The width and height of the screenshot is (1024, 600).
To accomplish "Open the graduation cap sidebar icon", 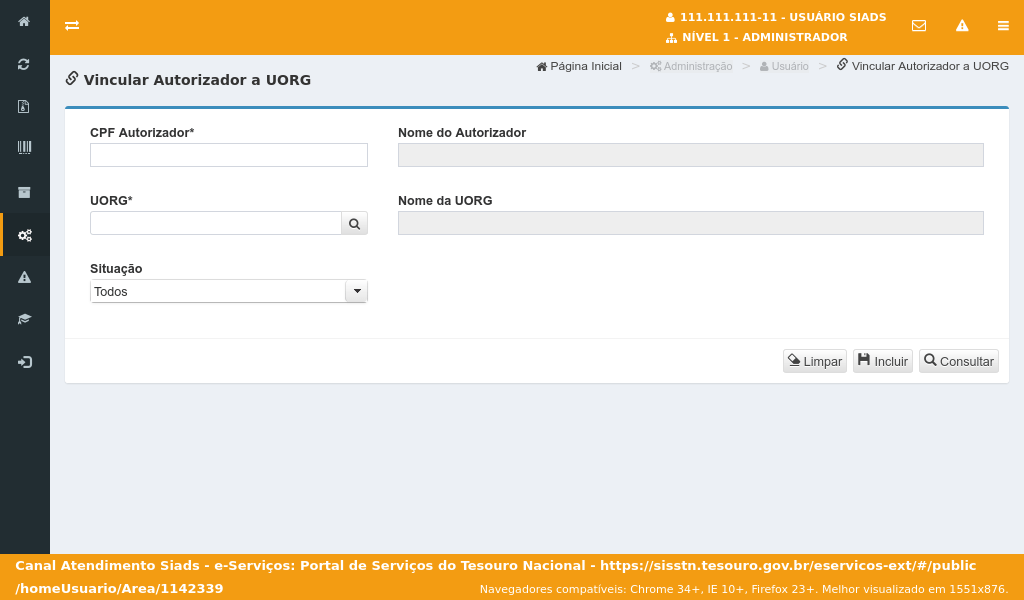I will (x=24, y=319).
